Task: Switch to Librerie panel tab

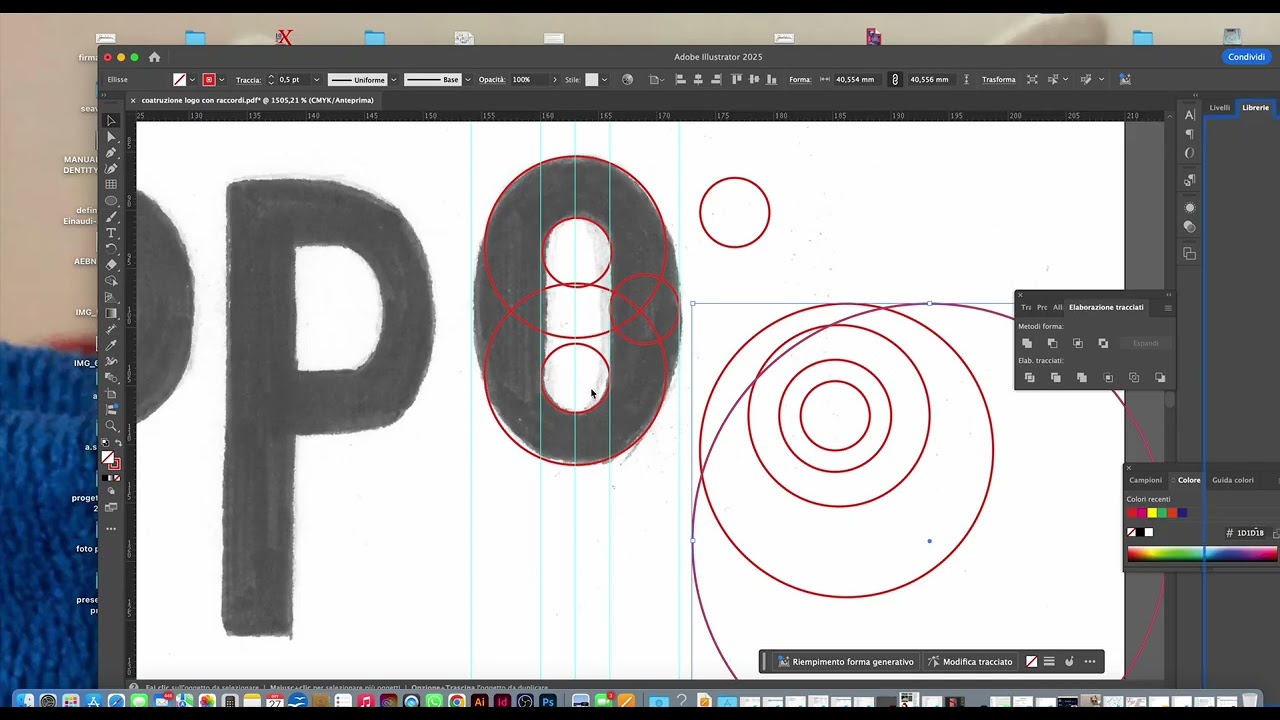Action: coord(1255,107)
